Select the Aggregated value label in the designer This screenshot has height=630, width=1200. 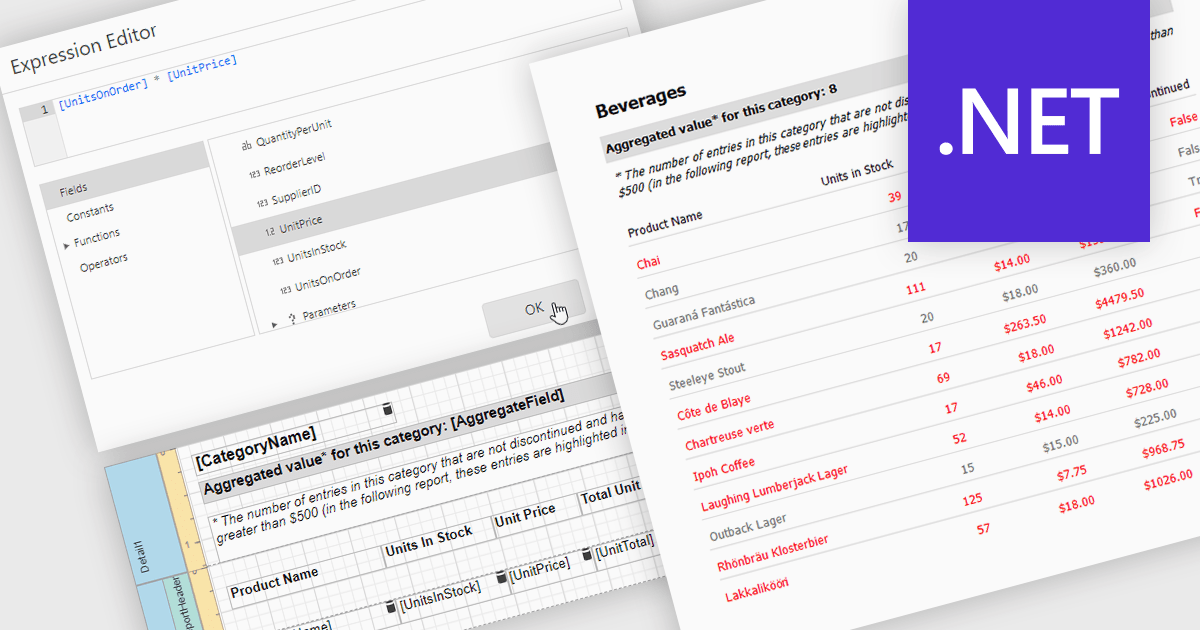[x=382, y=440]
